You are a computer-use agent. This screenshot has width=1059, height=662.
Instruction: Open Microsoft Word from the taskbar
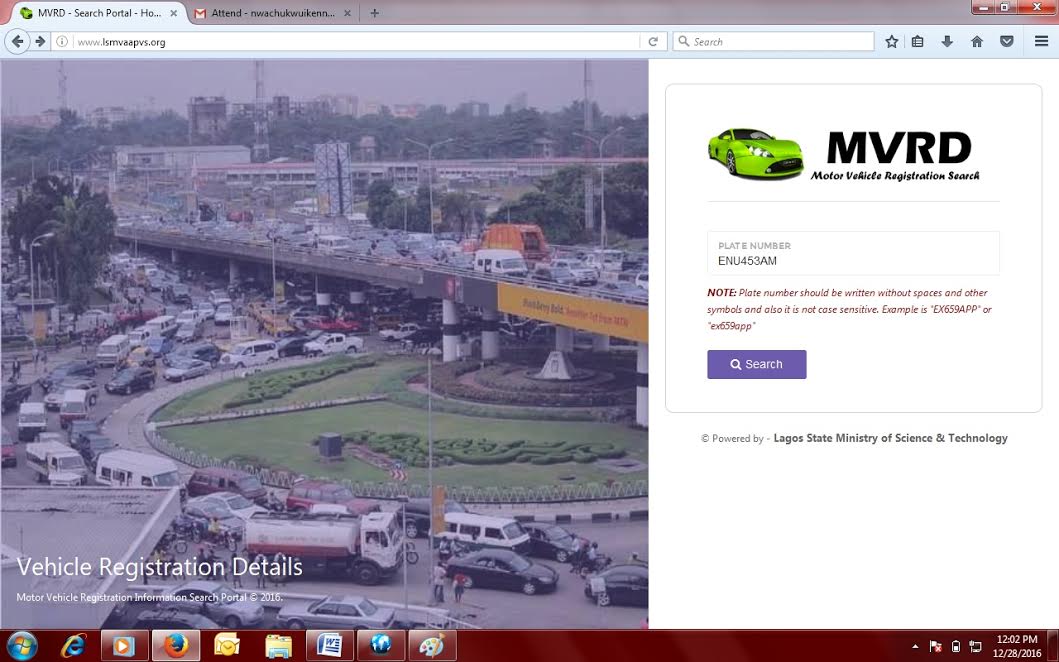pos(329,646)
